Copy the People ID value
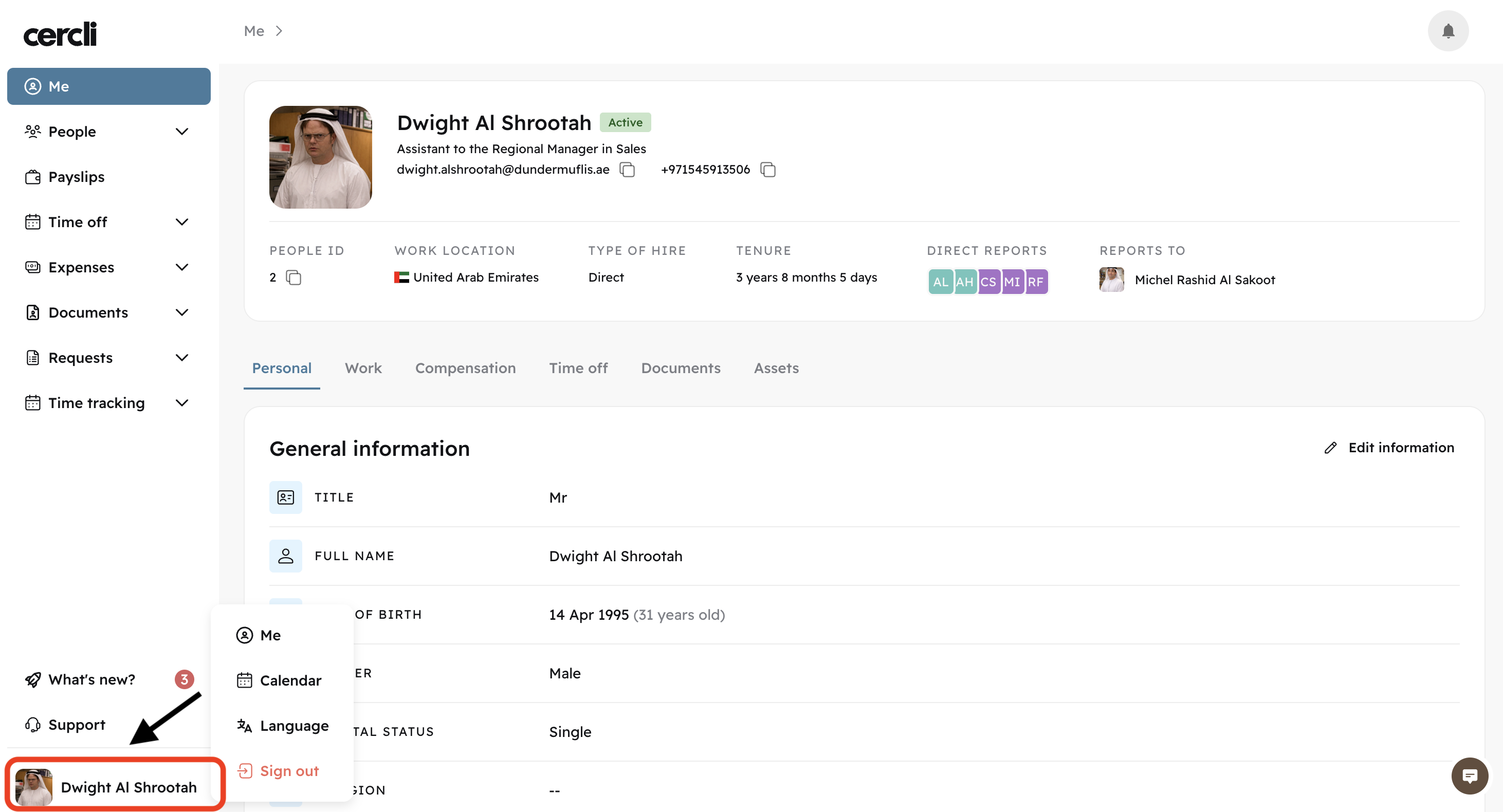The height and width of the screenshot is (812, 1503). (294, 278)
